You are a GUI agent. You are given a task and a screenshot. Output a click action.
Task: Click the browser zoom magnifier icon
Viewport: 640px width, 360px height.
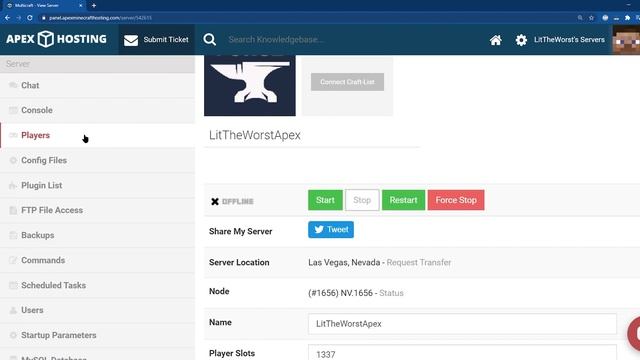point(580,18)
